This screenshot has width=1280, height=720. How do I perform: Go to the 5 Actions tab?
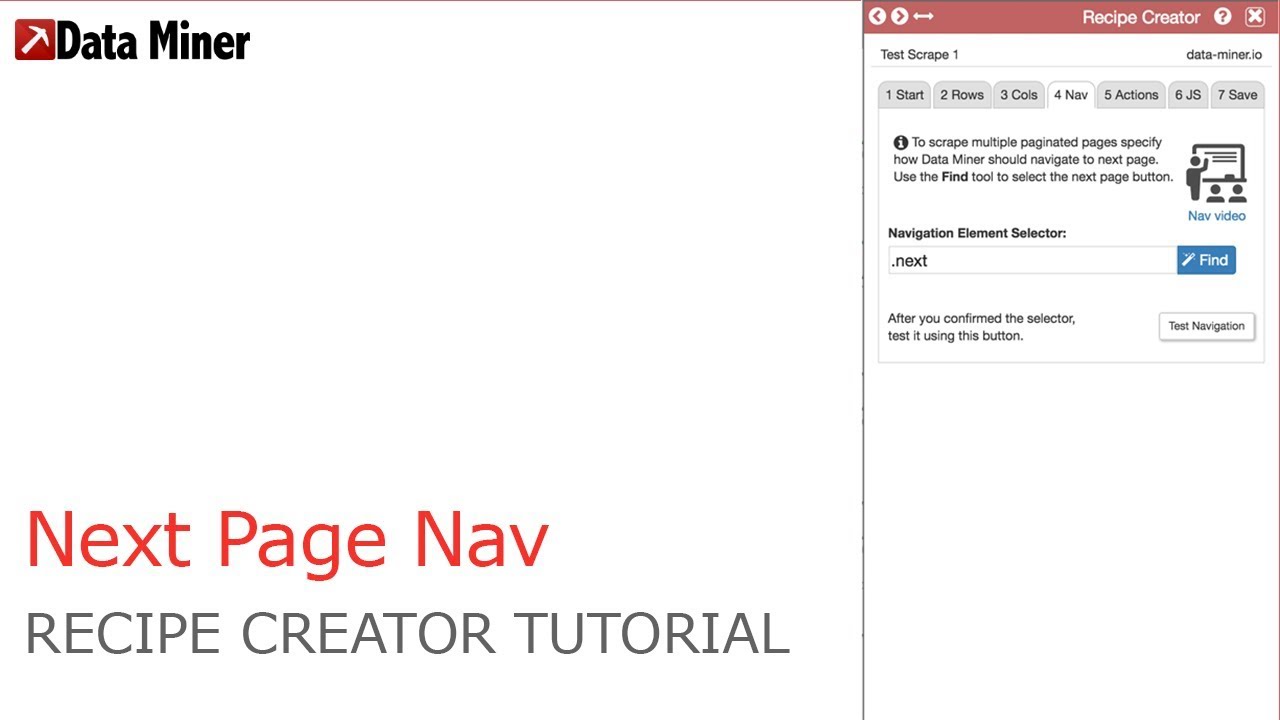pyautogui.click(x=1131, y=95)
